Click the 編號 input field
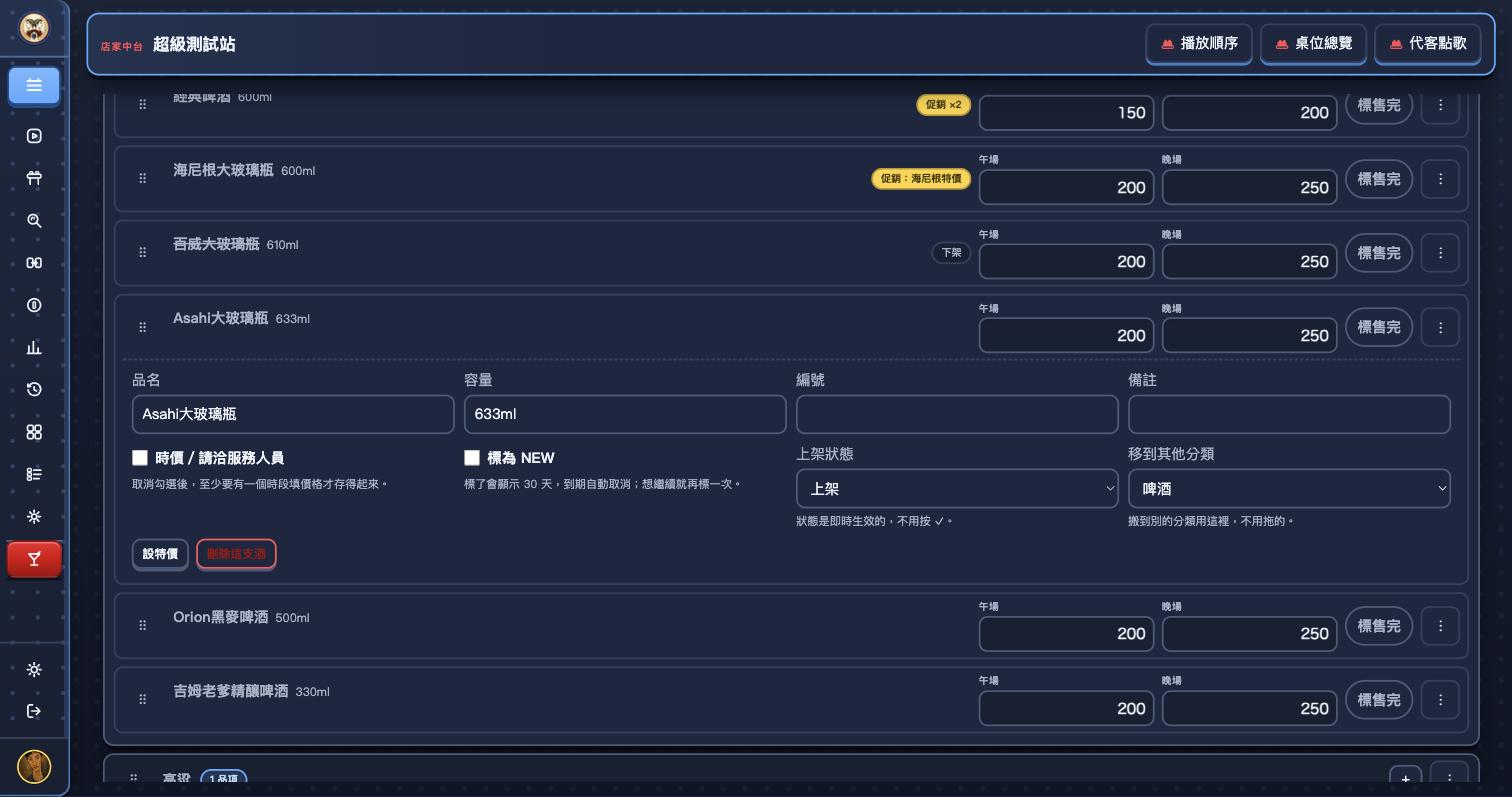This screenshot has width=1512, height=797. coord(957,414)
